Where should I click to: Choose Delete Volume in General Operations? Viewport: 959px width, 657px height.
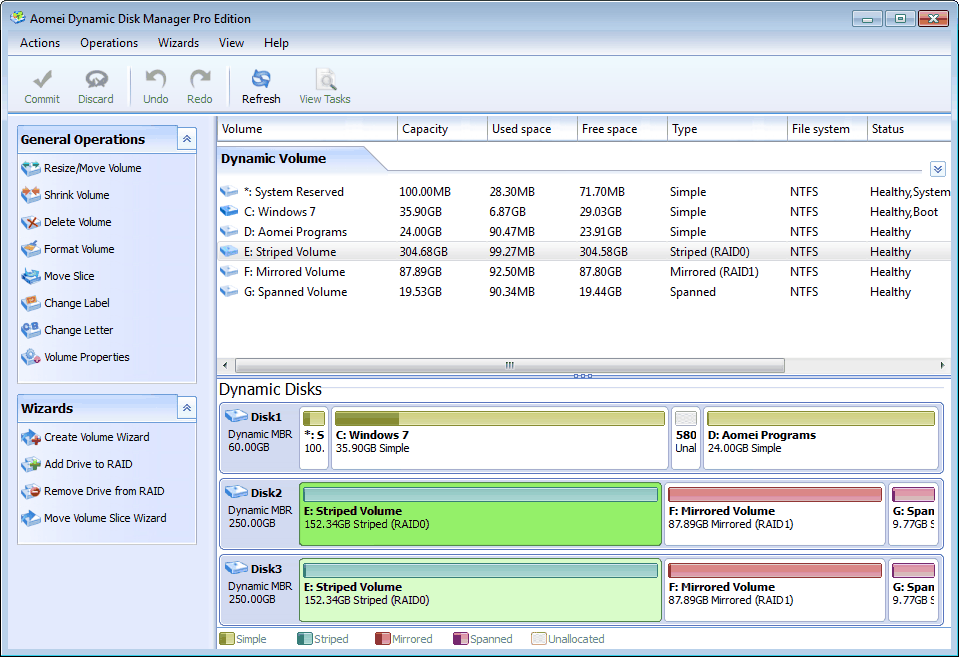[x=77, y=222]
